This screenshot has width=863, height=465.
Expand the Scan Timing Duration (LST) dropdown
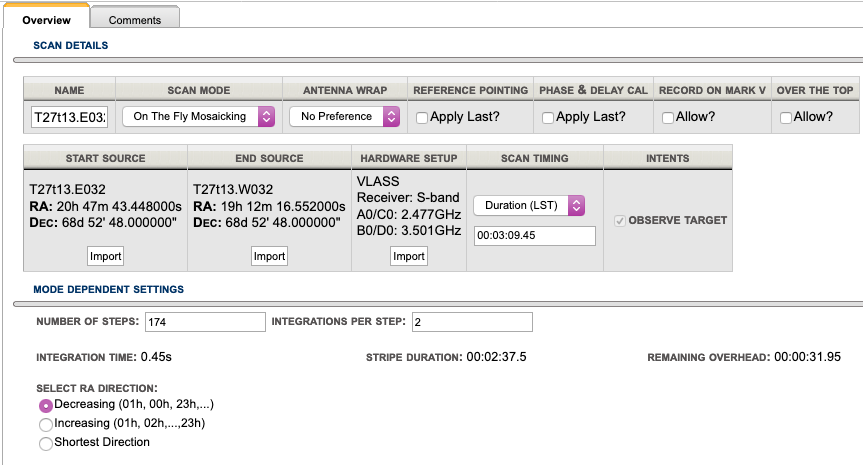click(x=529, y=205)
